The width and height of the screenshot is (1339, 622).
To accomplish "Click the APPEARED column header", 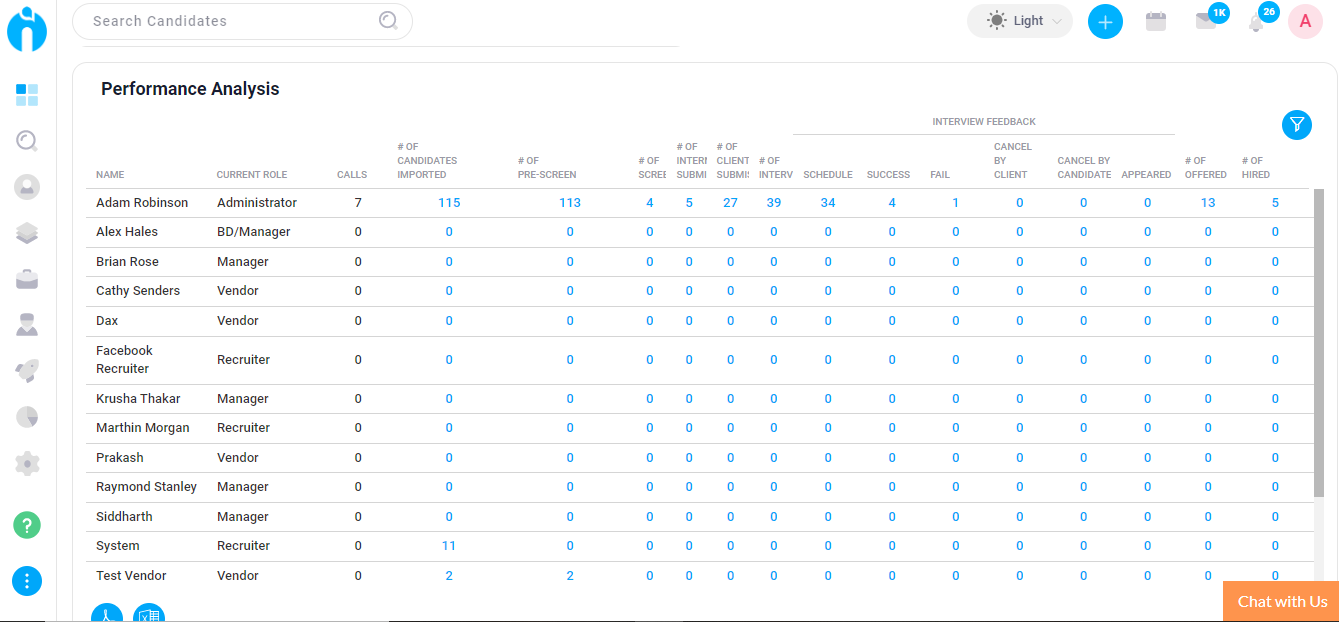I will tap(1146, 175).
